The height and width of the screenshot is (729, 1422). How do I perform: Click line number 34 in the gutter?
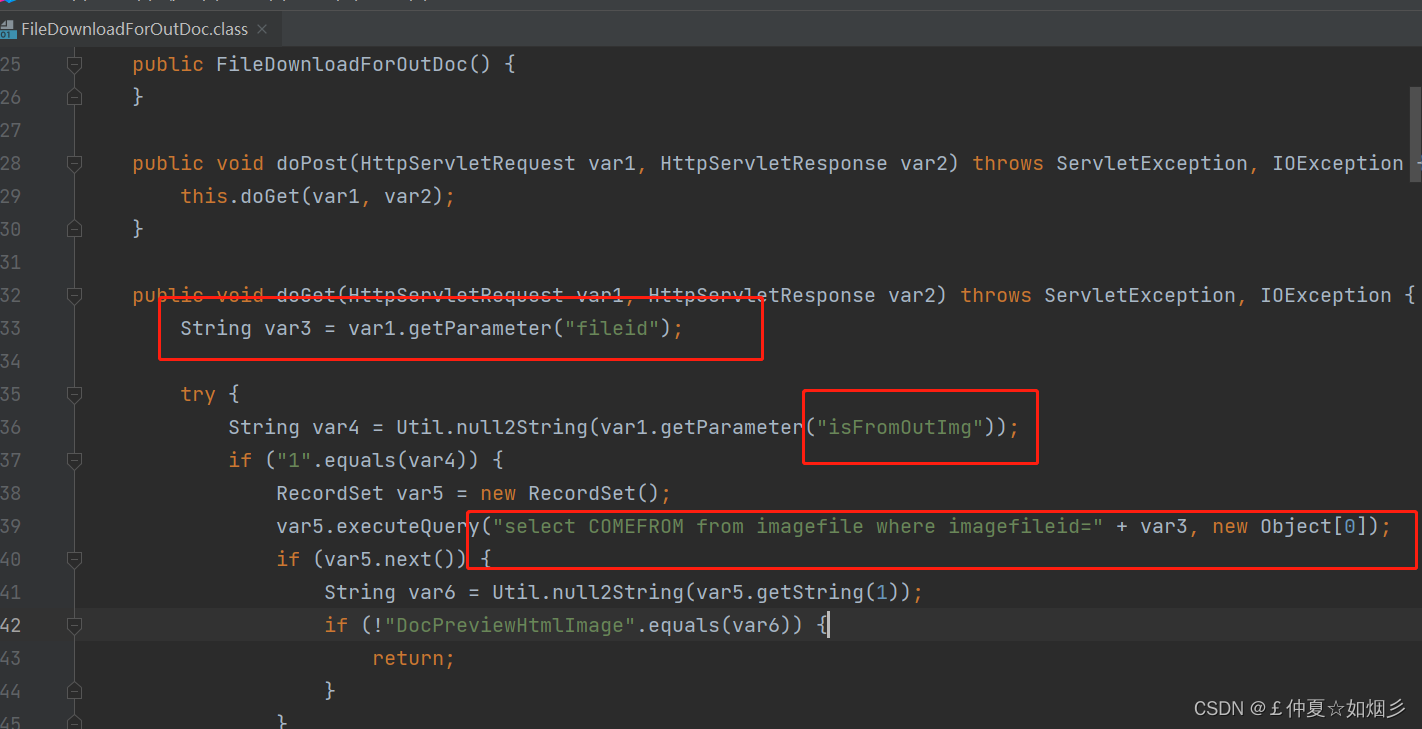[10, 361]
